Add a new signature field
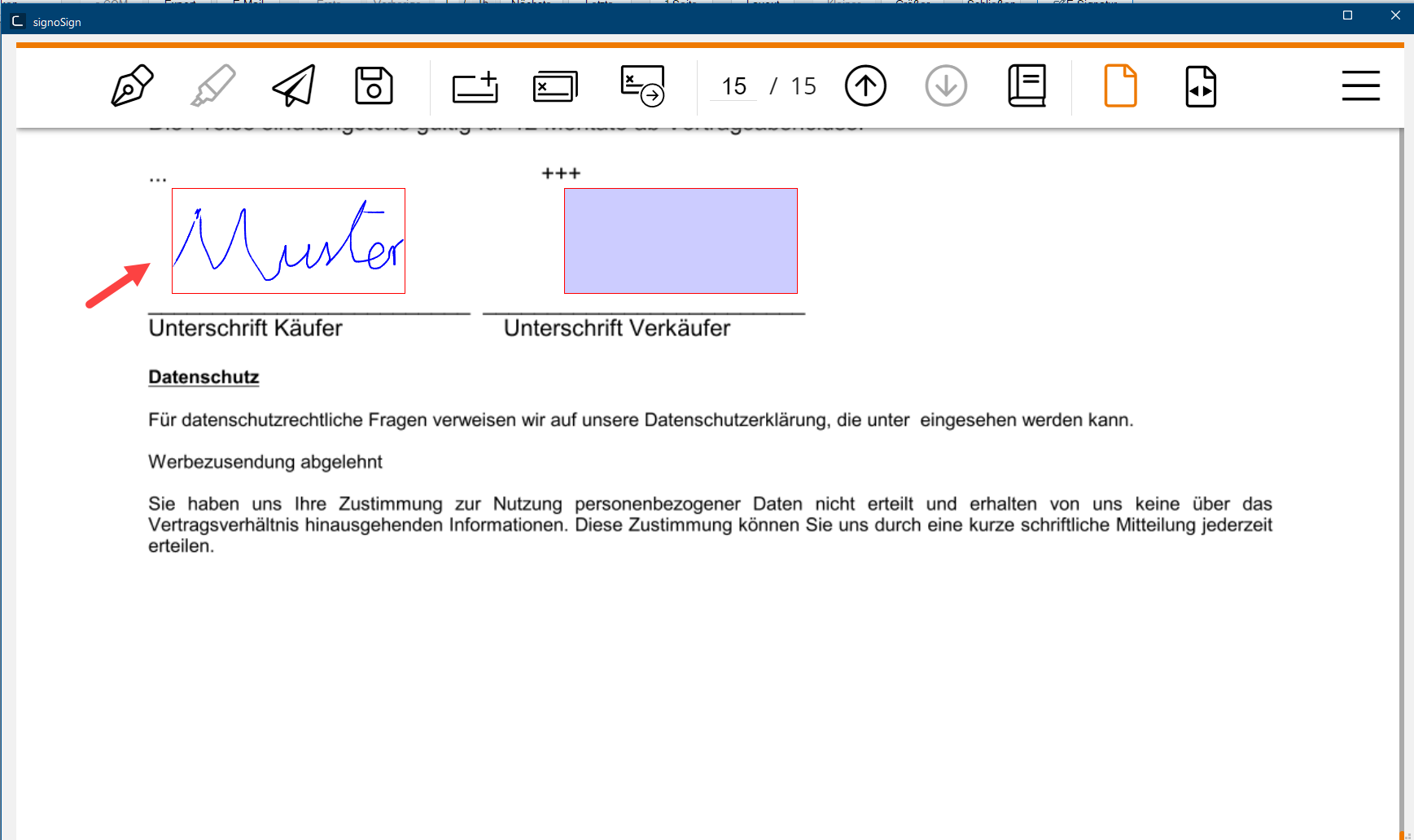The width and height of the screenshot is (1414, 840). coord(475,86)
